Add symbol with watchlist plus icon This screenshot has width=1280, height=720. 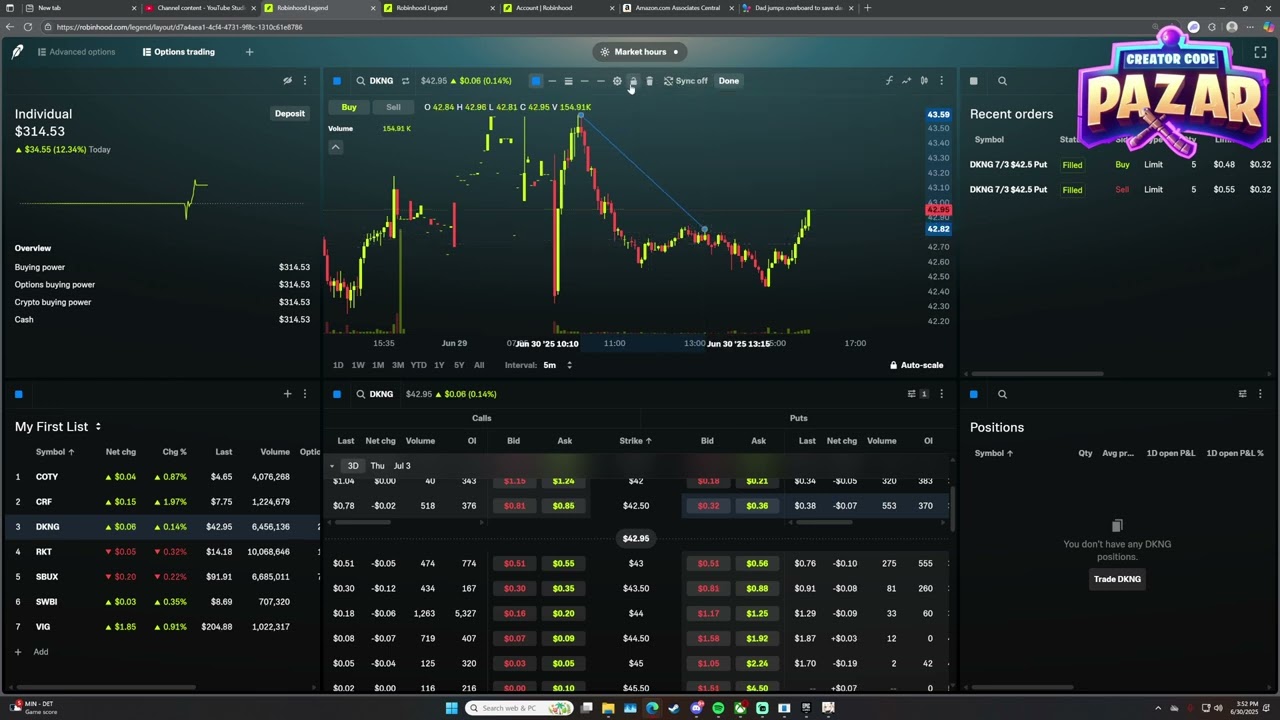coord(287,394)
